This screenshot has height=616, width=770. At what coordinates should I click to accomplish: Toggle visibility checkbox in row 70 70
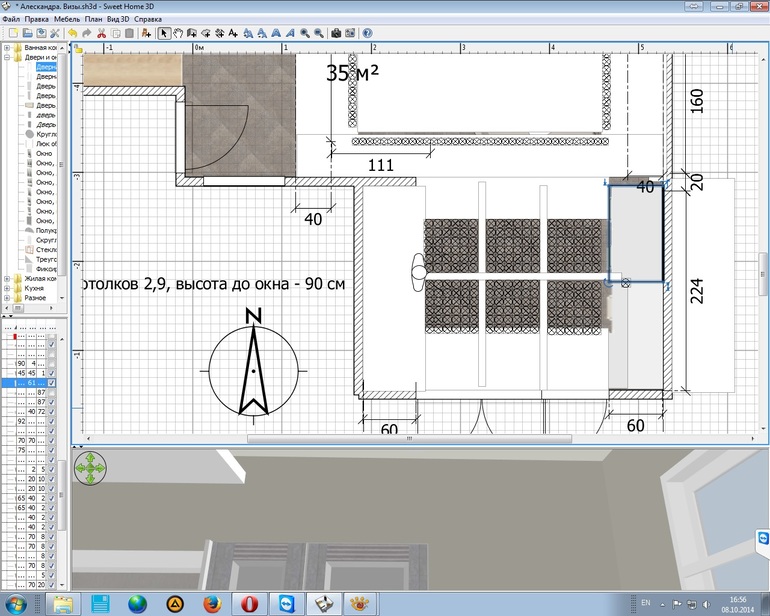click(x=52, y=441)
